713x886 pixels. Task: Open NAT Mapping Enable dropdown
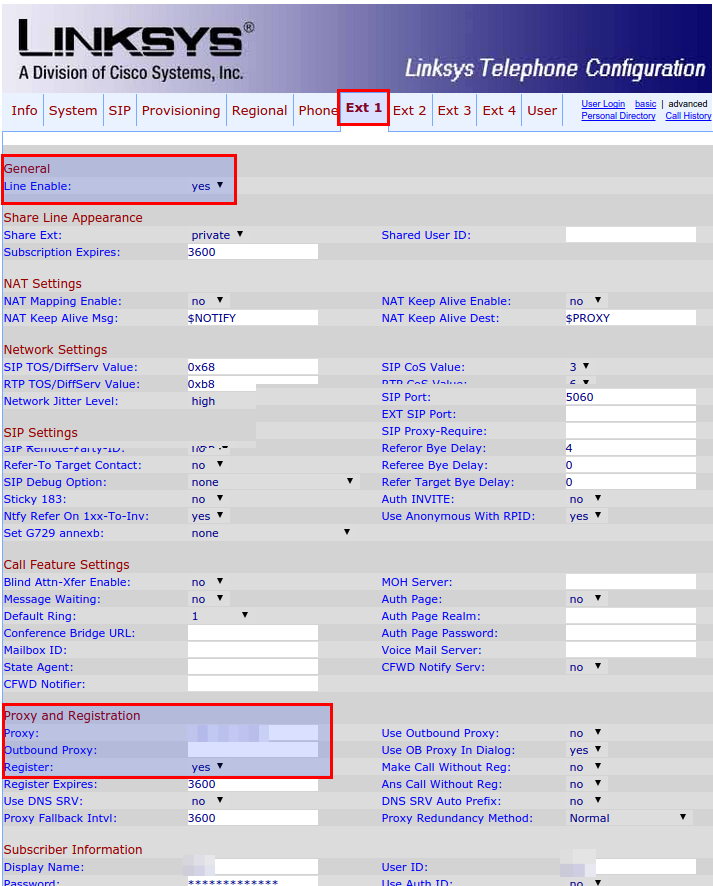[x=207, y=301]
